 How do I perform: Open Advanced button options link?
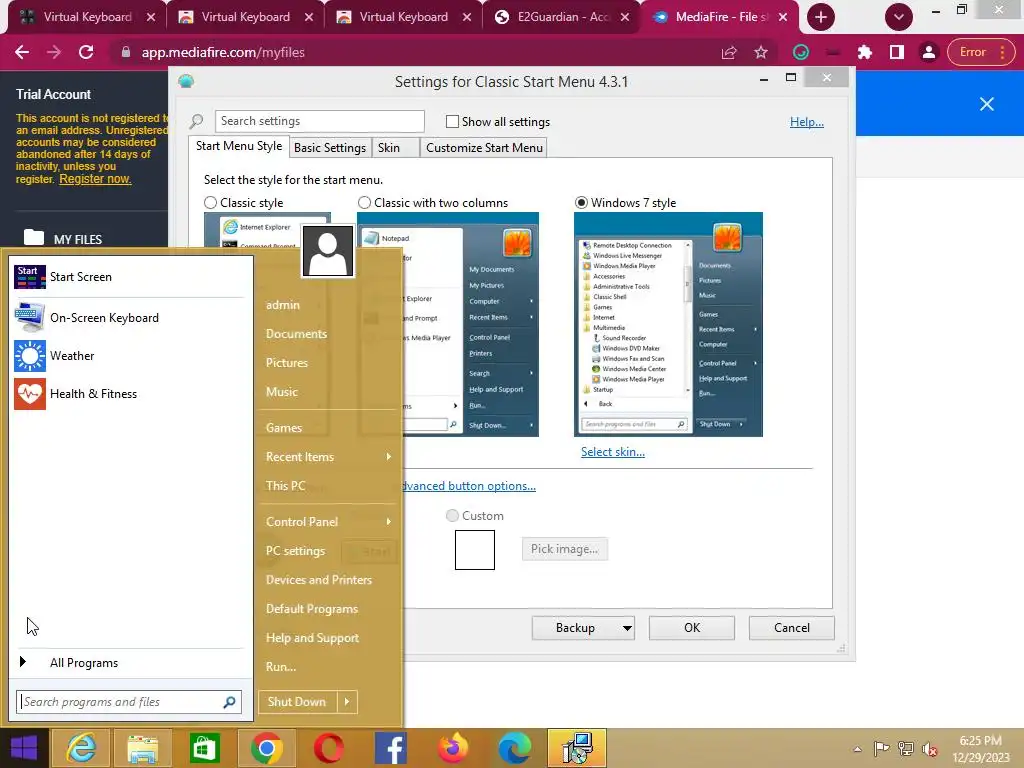point(470,486)
